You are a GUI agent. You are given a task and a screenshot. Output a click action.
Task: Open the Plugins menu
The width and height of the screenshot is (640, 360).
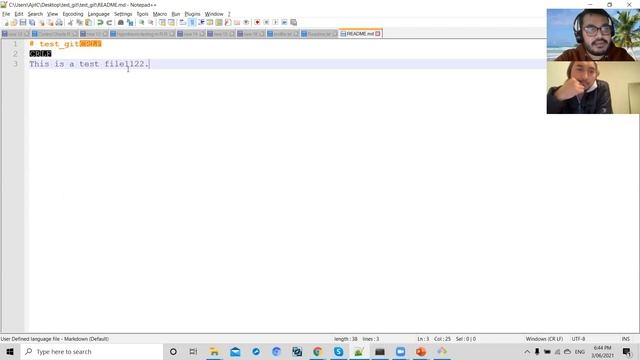192,14
